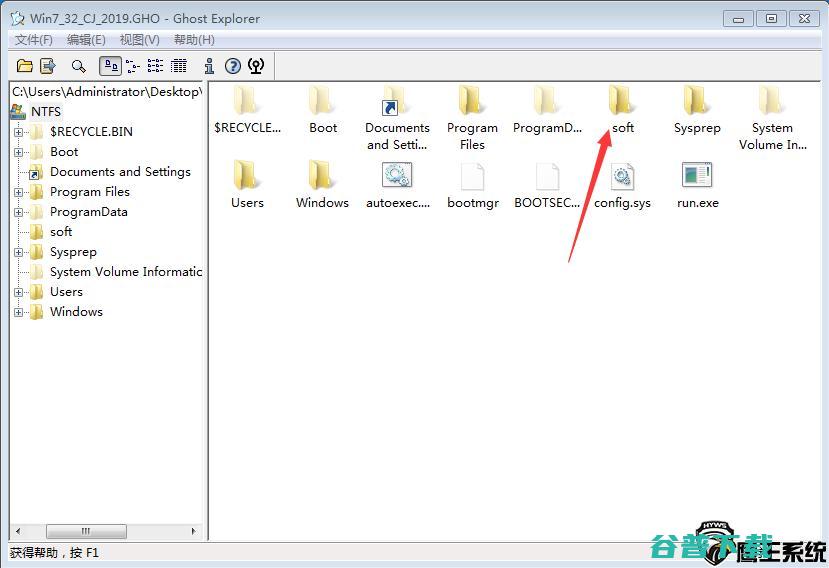This screenshot has height=568, width=829.
Task: Switch to large icons view
Action: [110, 66]
